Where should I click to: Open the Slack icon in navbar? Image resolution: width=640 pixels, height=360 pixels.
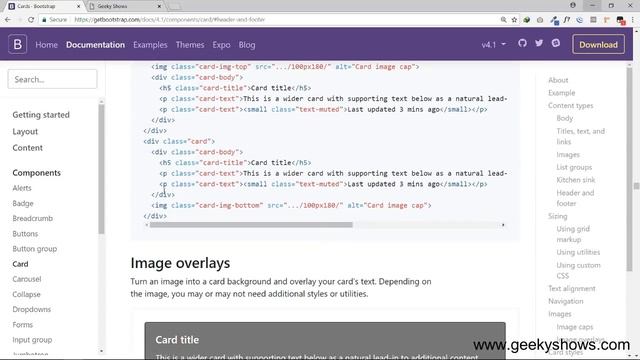tap(556, 43)
